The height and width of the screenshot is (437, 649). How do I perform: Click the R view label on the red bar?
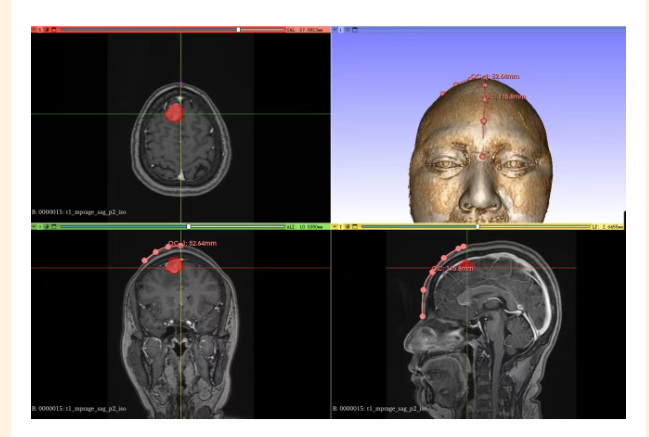40,30
